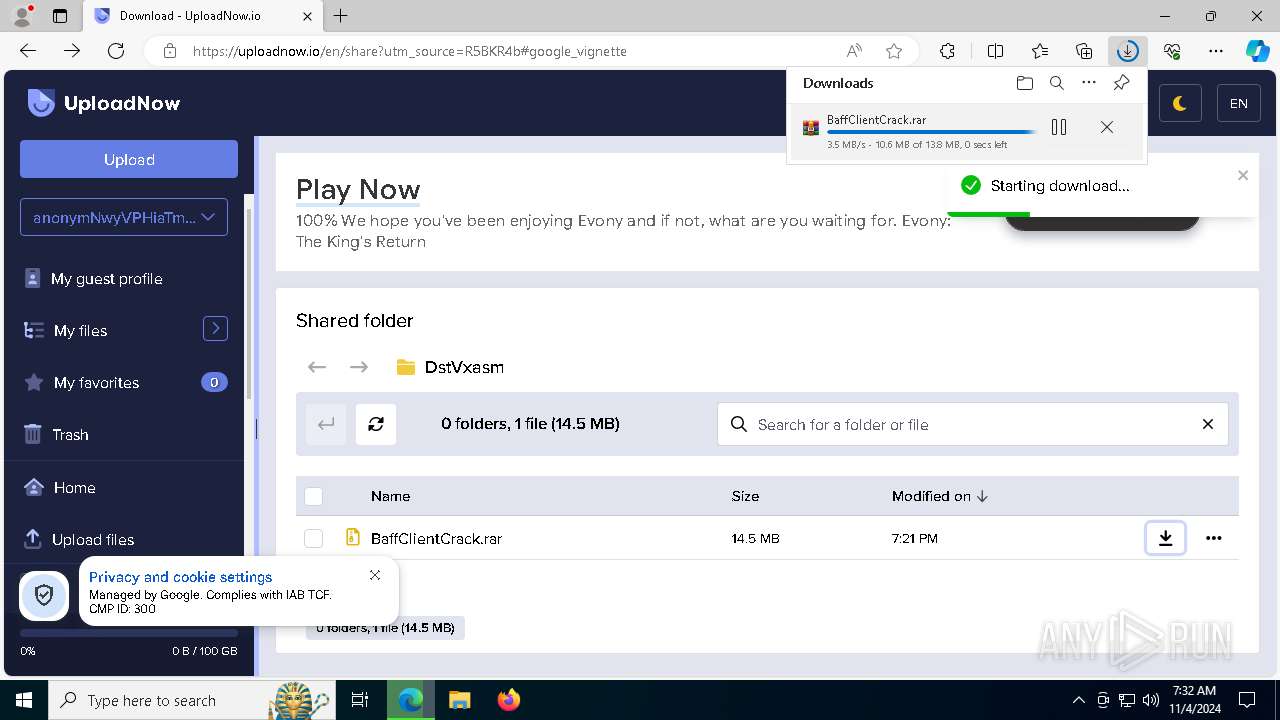Open downloads folder icon in Downloads panel

pos(1024,83)
